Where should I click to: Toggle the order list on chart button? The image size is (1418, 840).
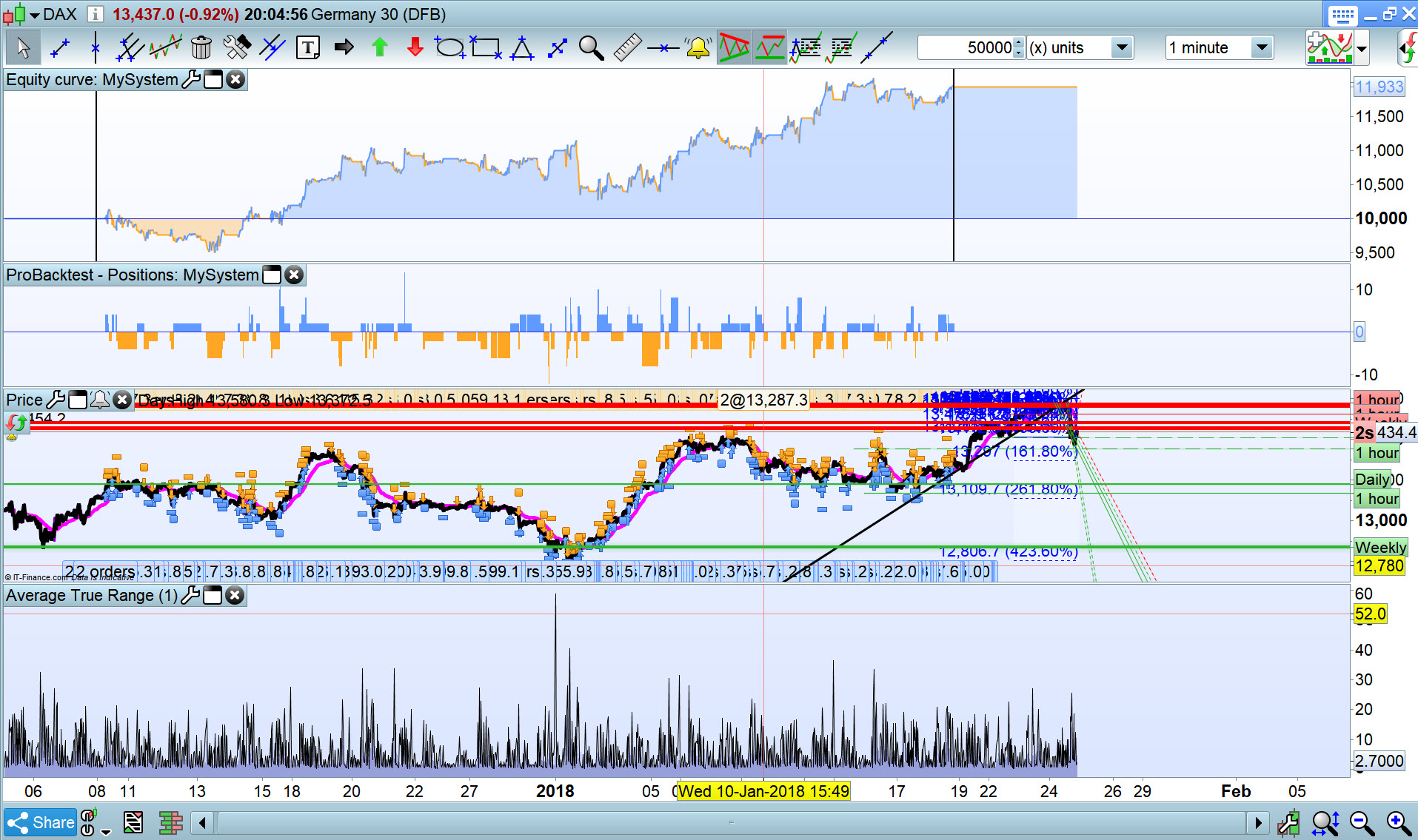point(842,48)
